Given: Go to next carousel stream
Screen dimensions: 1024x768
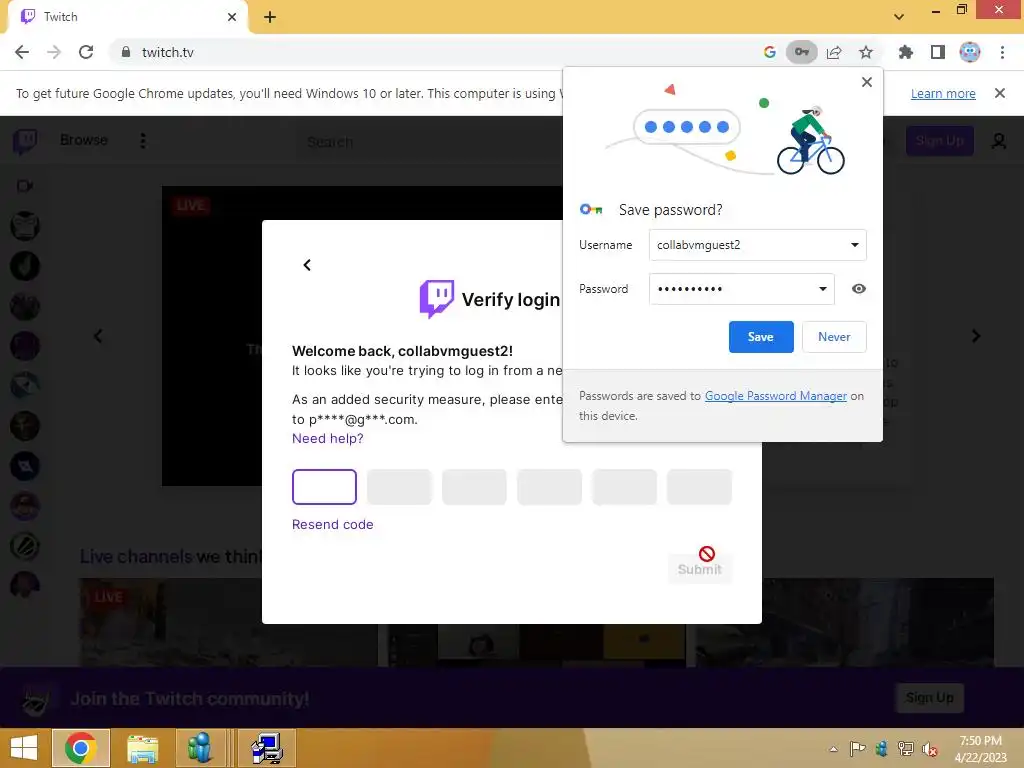Looking at the screenshot, I should 976,336.
